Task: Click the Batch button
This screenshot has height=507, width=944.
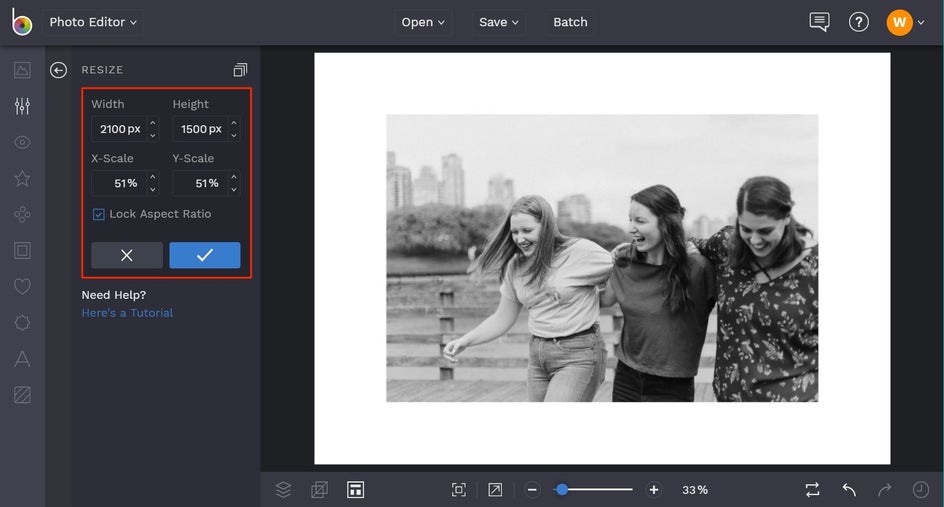Action: [570, 22]
